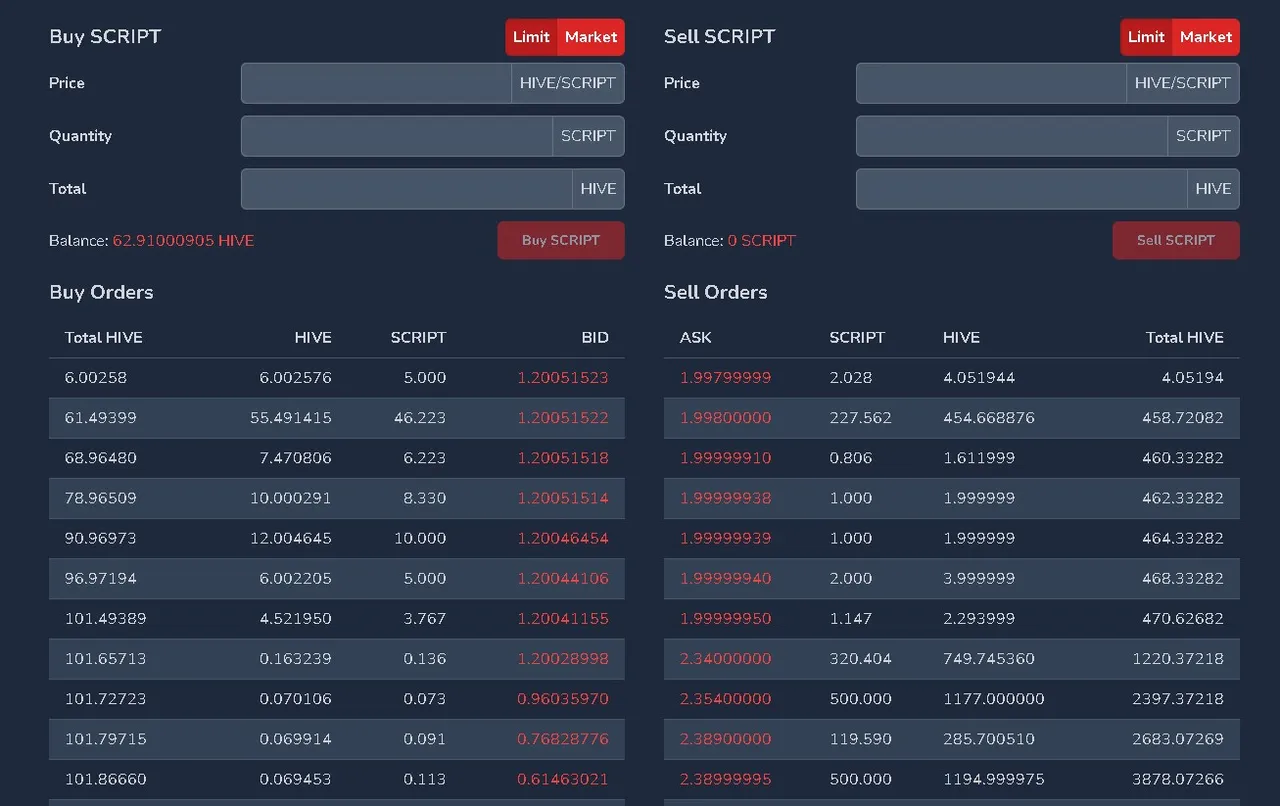Select ask price 1.99999910
This screenshot has width=1280, height=806.
726,458
